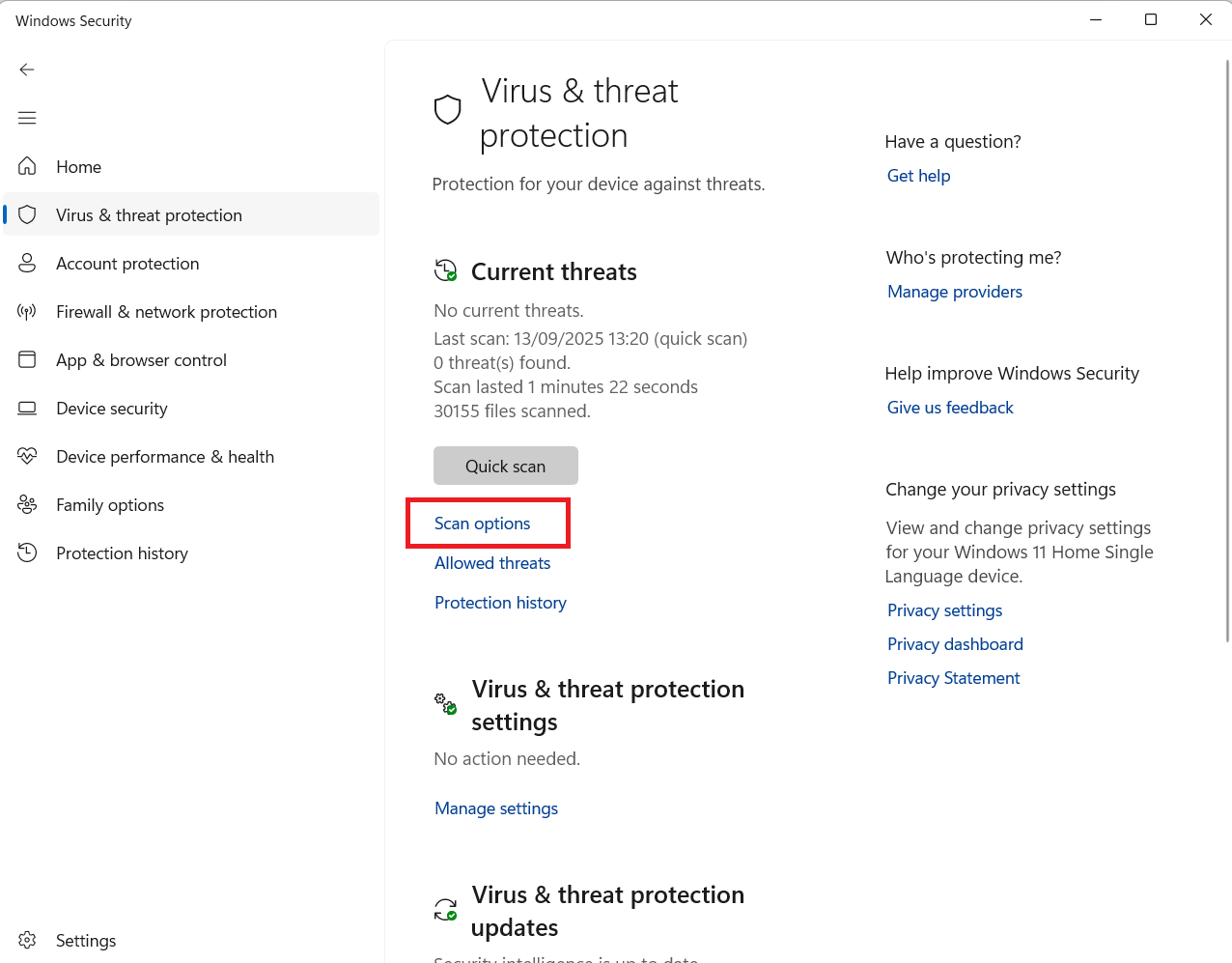
Task: Switch to the Account protection section
Action: coord(126,263)
